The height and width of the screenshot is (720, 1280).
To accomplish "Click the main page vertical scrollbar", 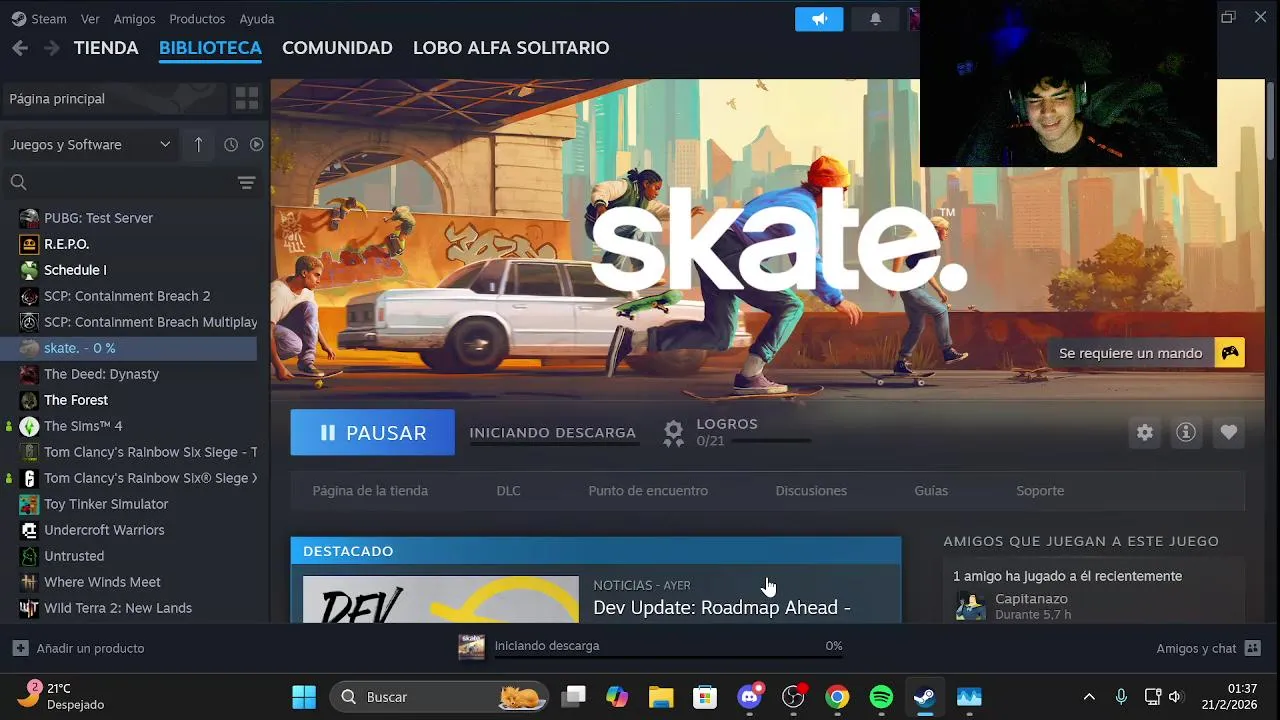I will coord(1271,120).
